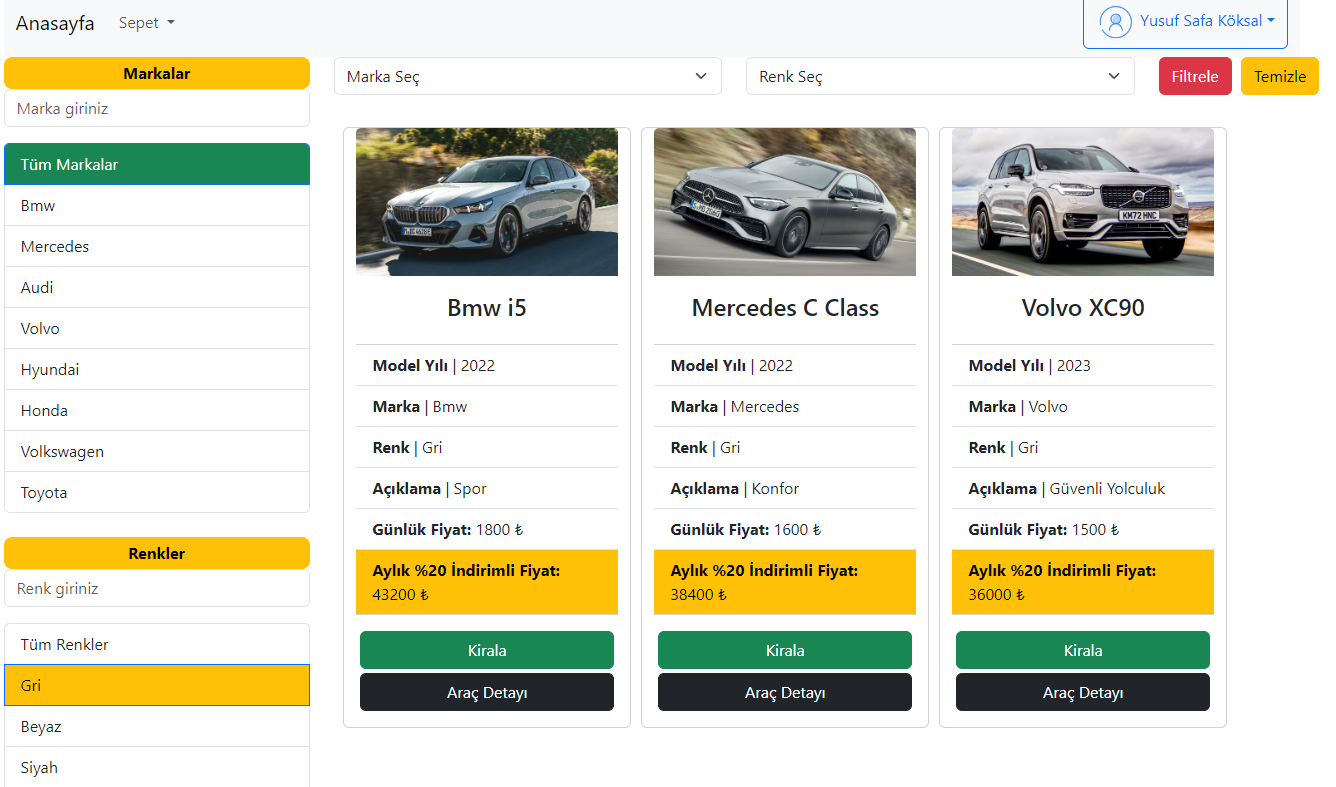The height and width of the screenshot is (787, 1336).
Task: Click the Markalar yellow header
Action: [157, 73]
